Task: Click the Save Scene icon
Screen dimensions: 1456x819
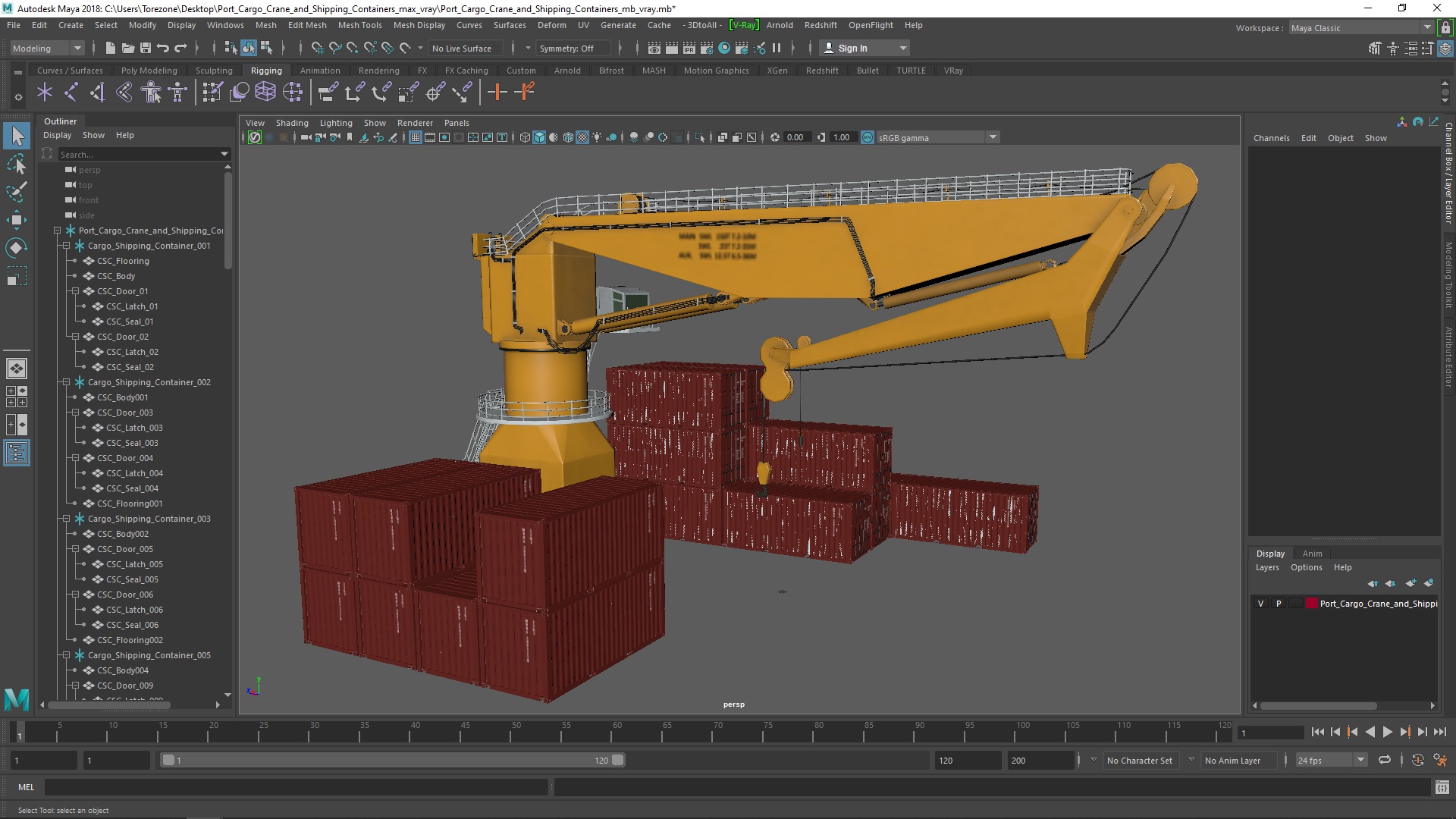Action: [x=146, y=48]
